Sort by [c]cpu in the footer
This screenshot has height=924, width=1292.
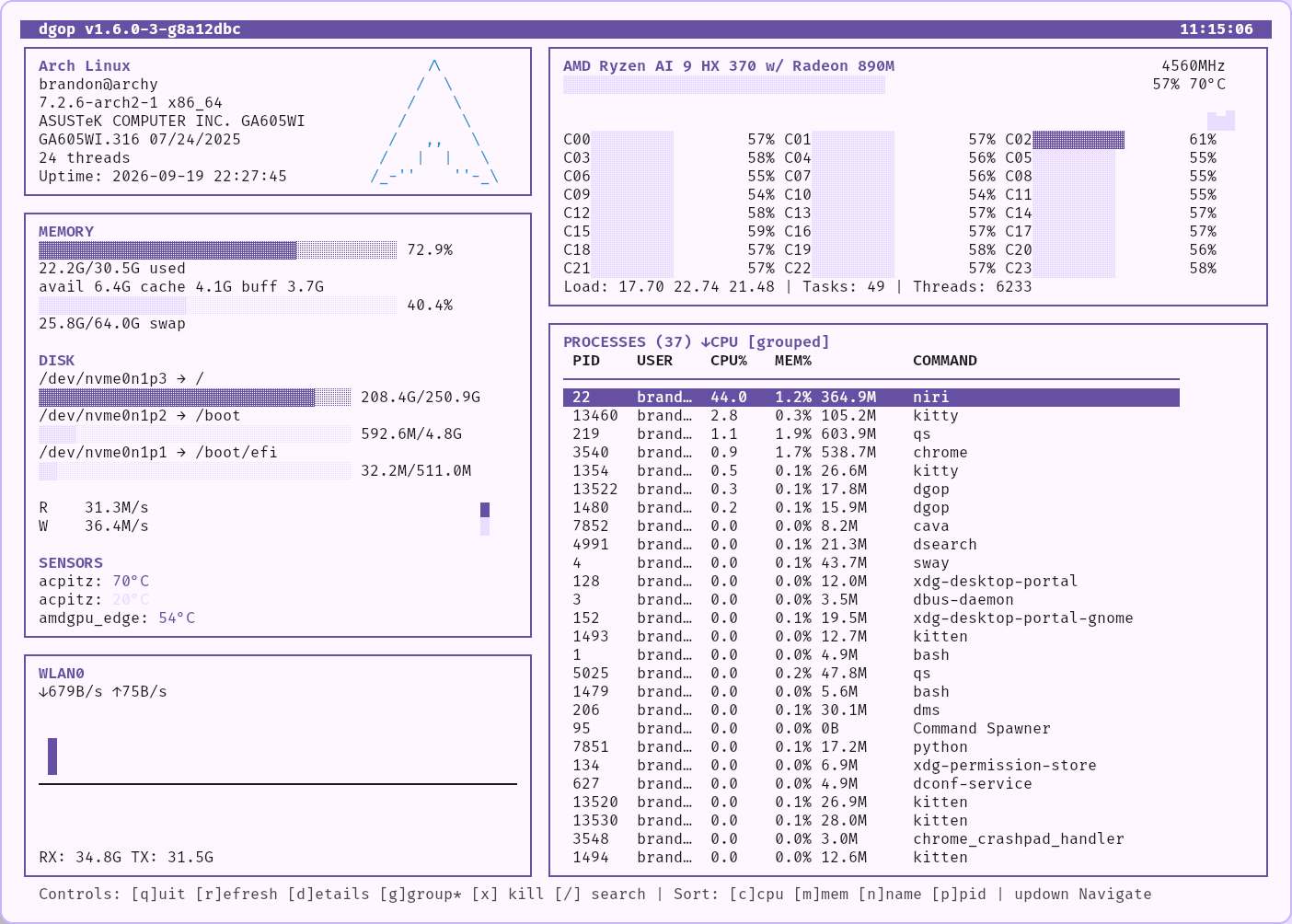[756, 895]
